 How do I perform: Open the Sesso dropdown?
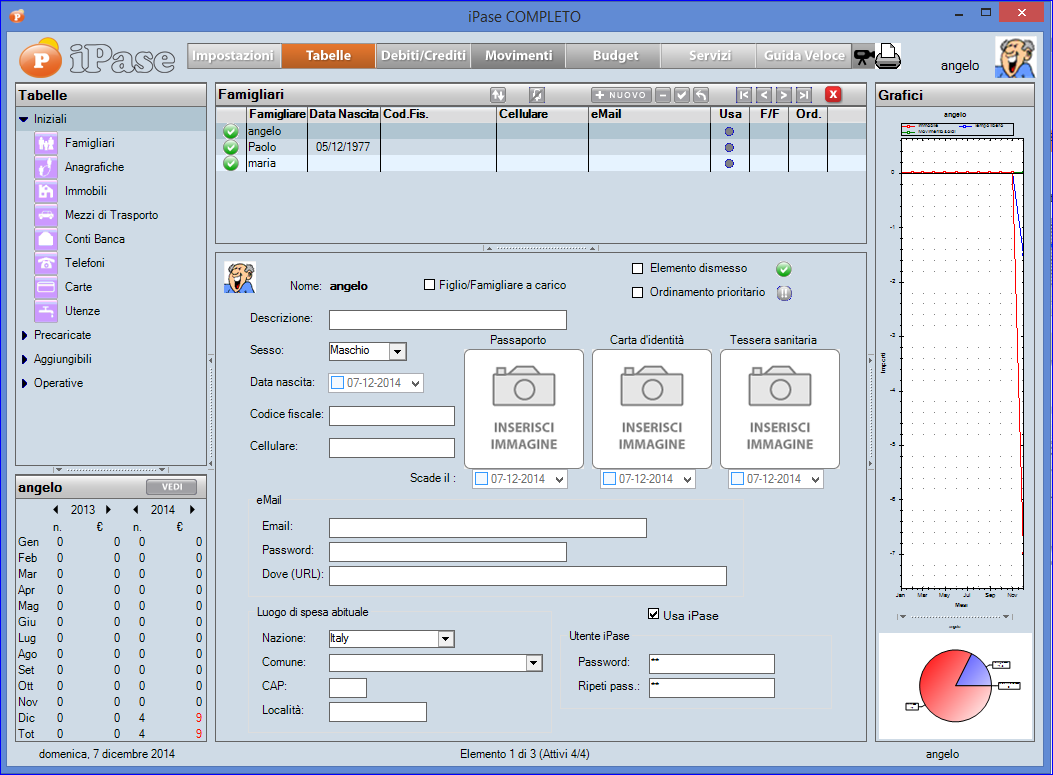[x=397, y=351]
